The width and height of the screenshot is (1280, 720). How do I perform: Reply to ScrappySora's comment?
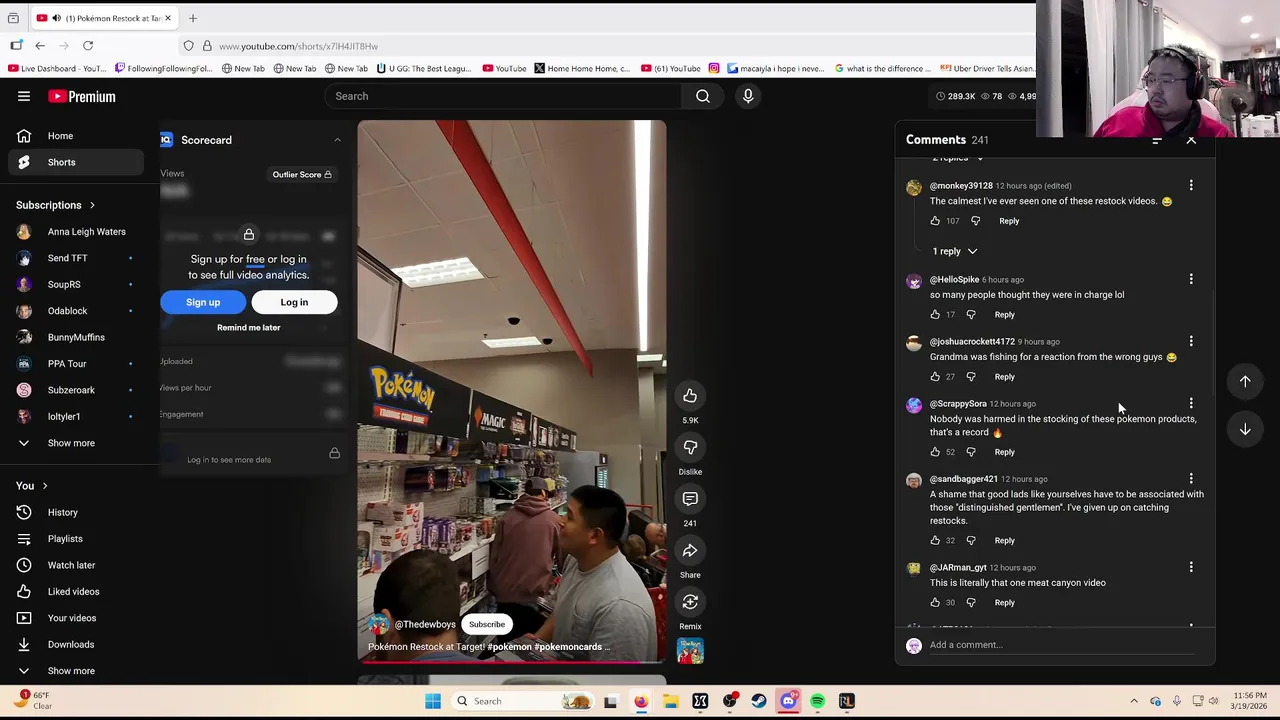(x=1004, y=452)
